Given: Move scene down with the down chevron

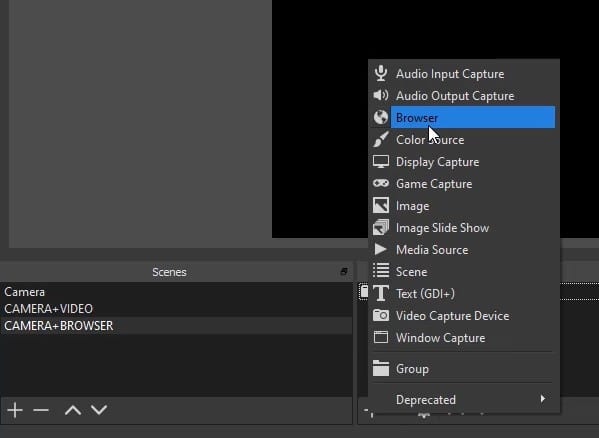Looking at the screenshot, I should pos(99,410).
